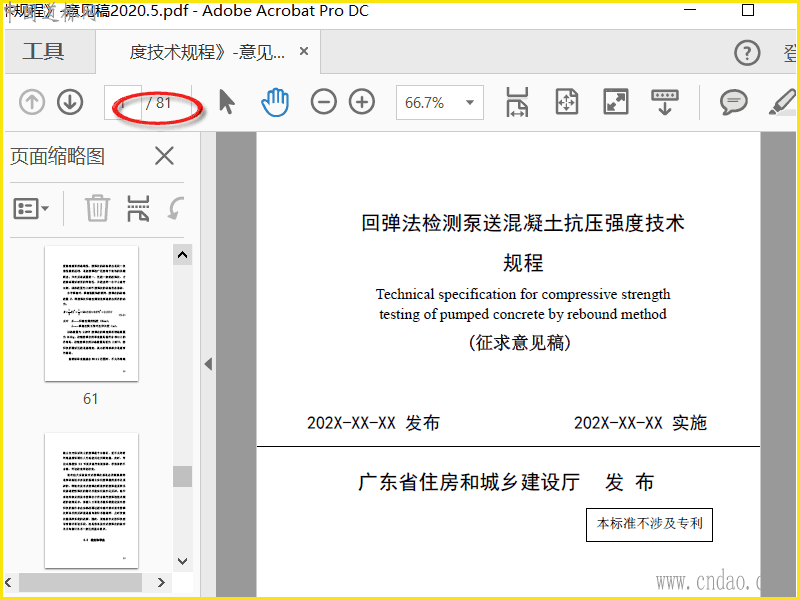Open the 66.7% zoom level dropdown

pyautogui.click(x=440, y=103)
